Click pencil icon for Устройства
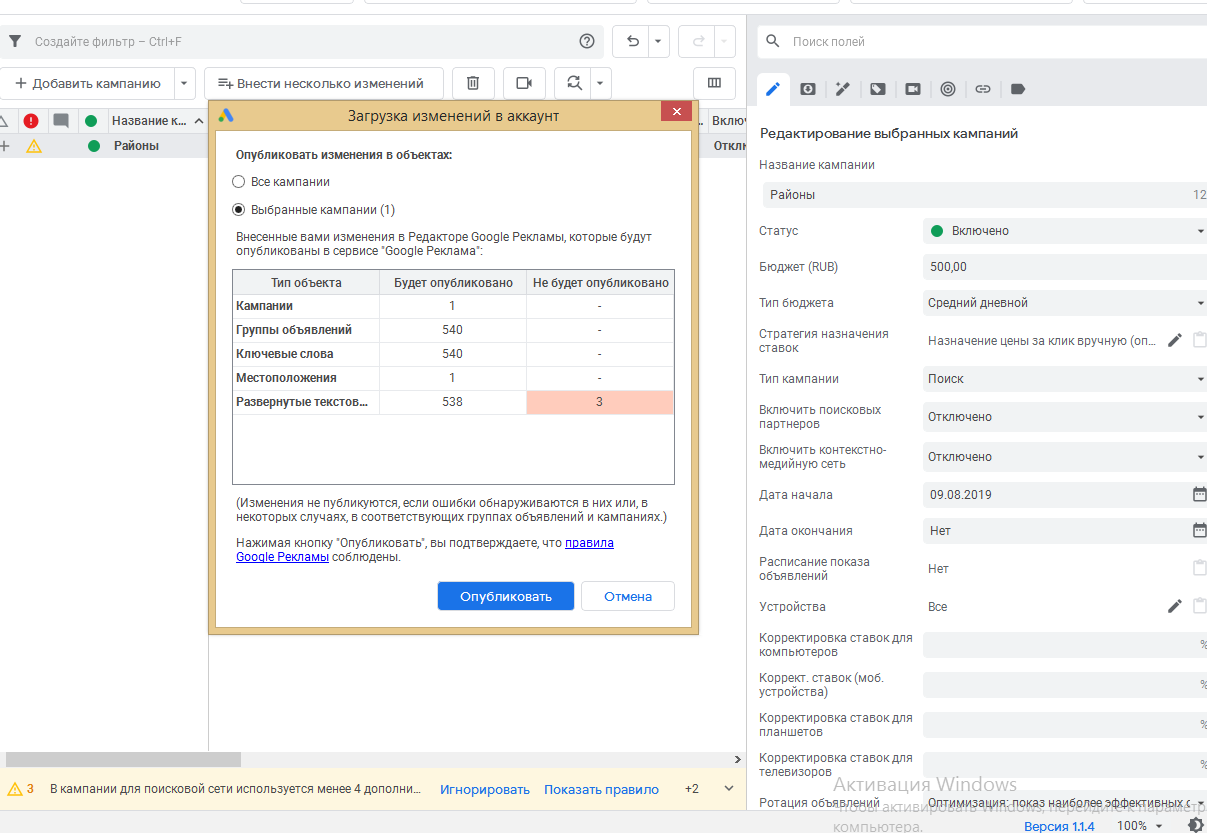 pyautogui.click(x=1175, y=606)
